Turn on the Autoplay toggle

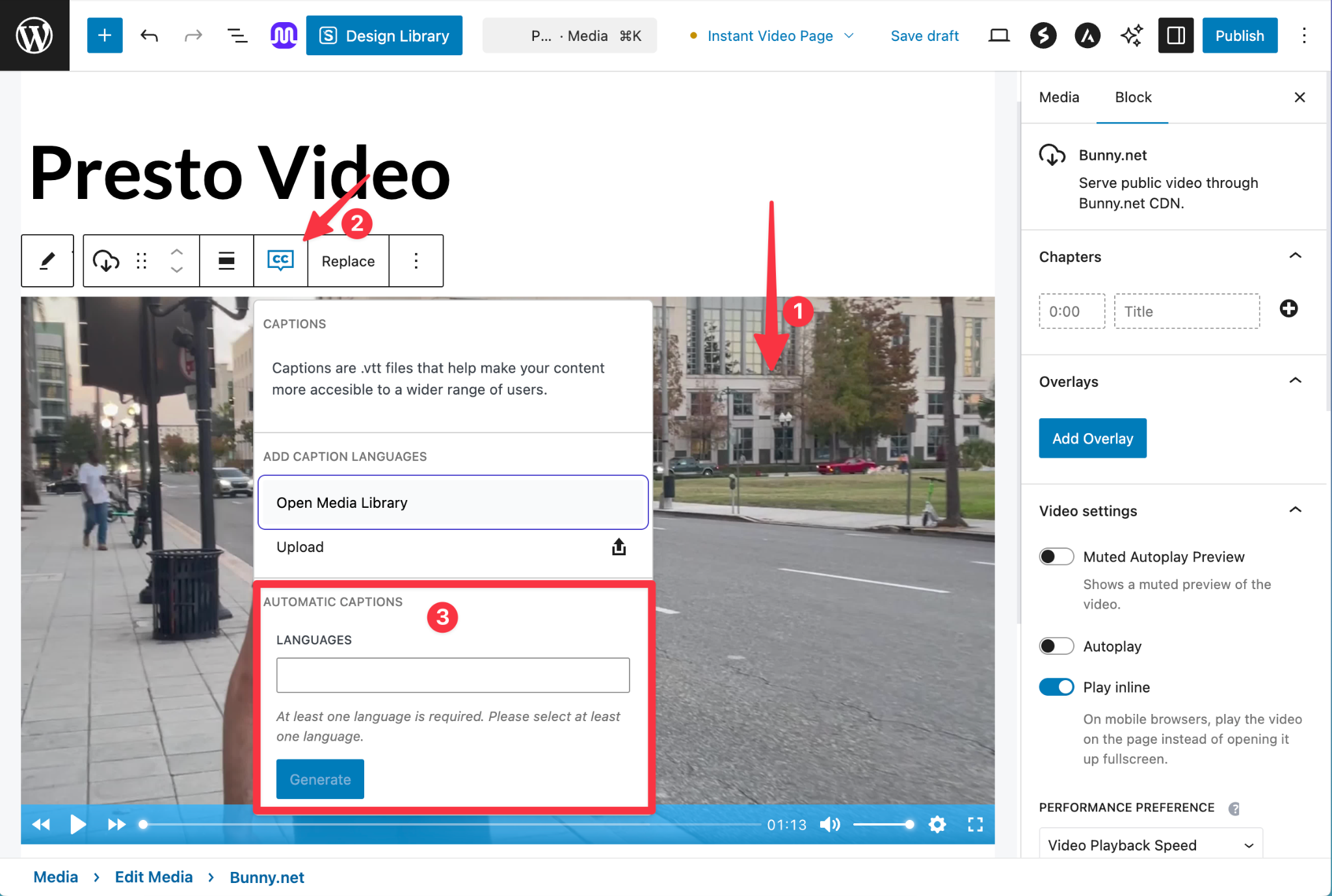(1056, 646)
